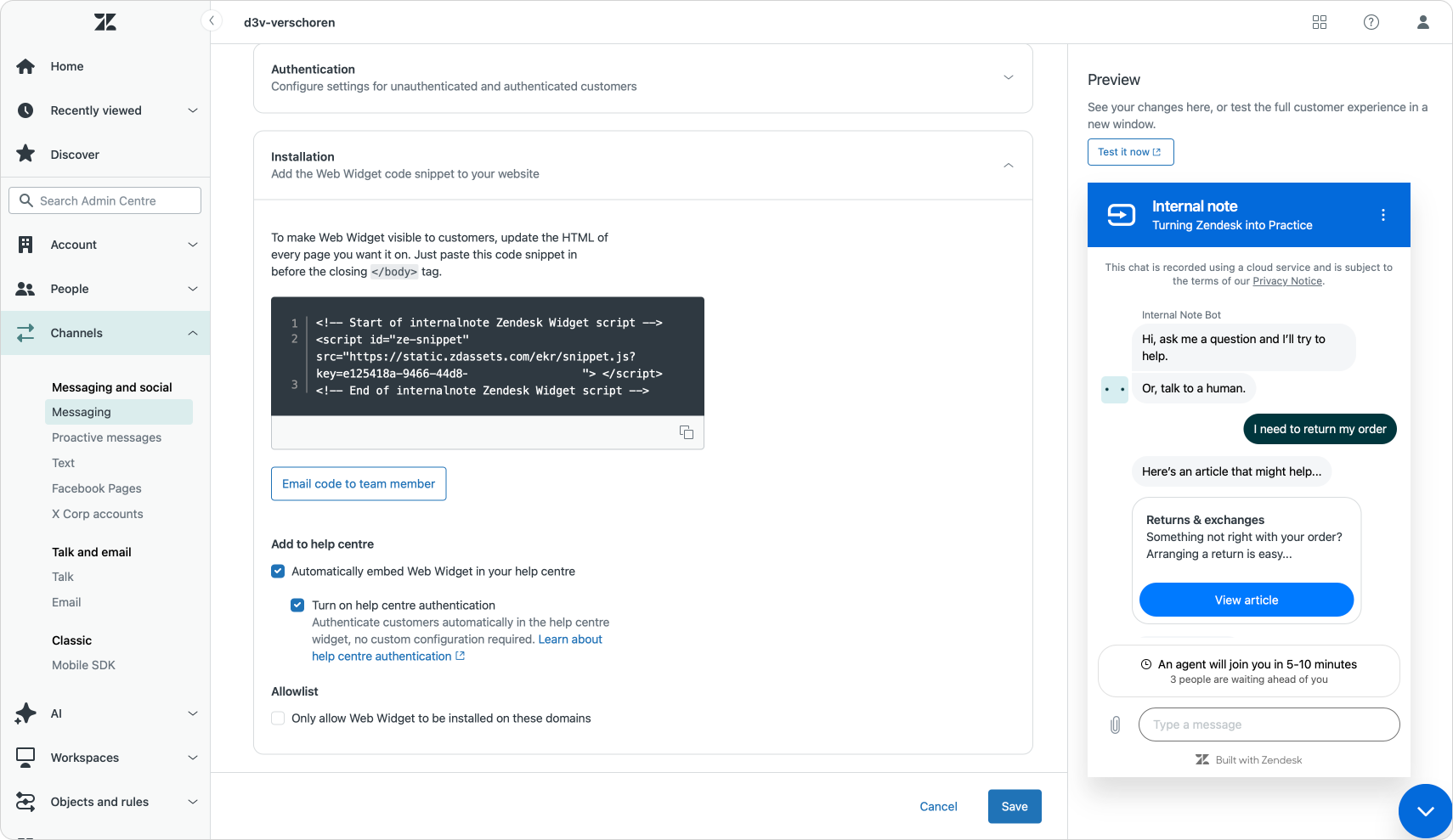Click the Workspaces monitor icon
Screen dimensions: 1453x840
[x=25, y=758]
